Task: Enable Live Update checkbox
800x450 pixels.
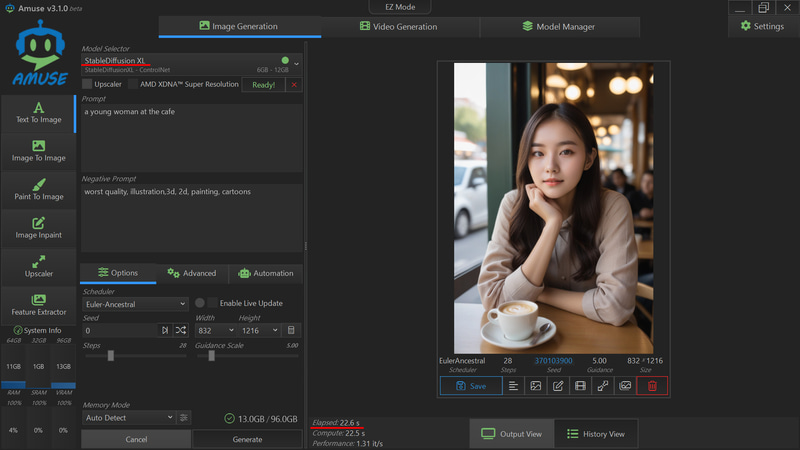Action: coord(213,303)
